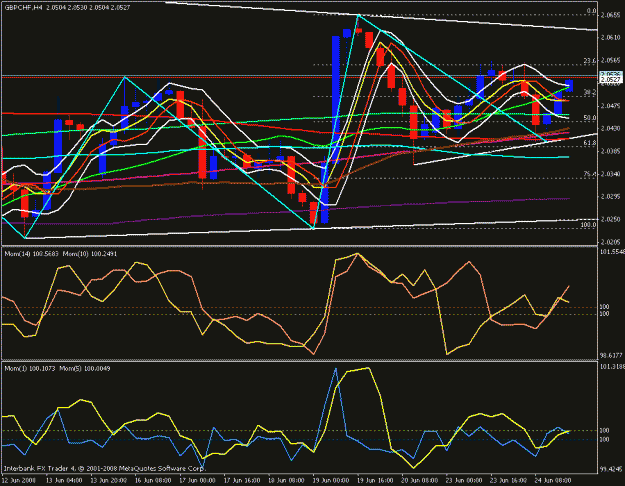625x486 pixels.
Task: Select the 2.0655 price axis label
Action: 611,15
